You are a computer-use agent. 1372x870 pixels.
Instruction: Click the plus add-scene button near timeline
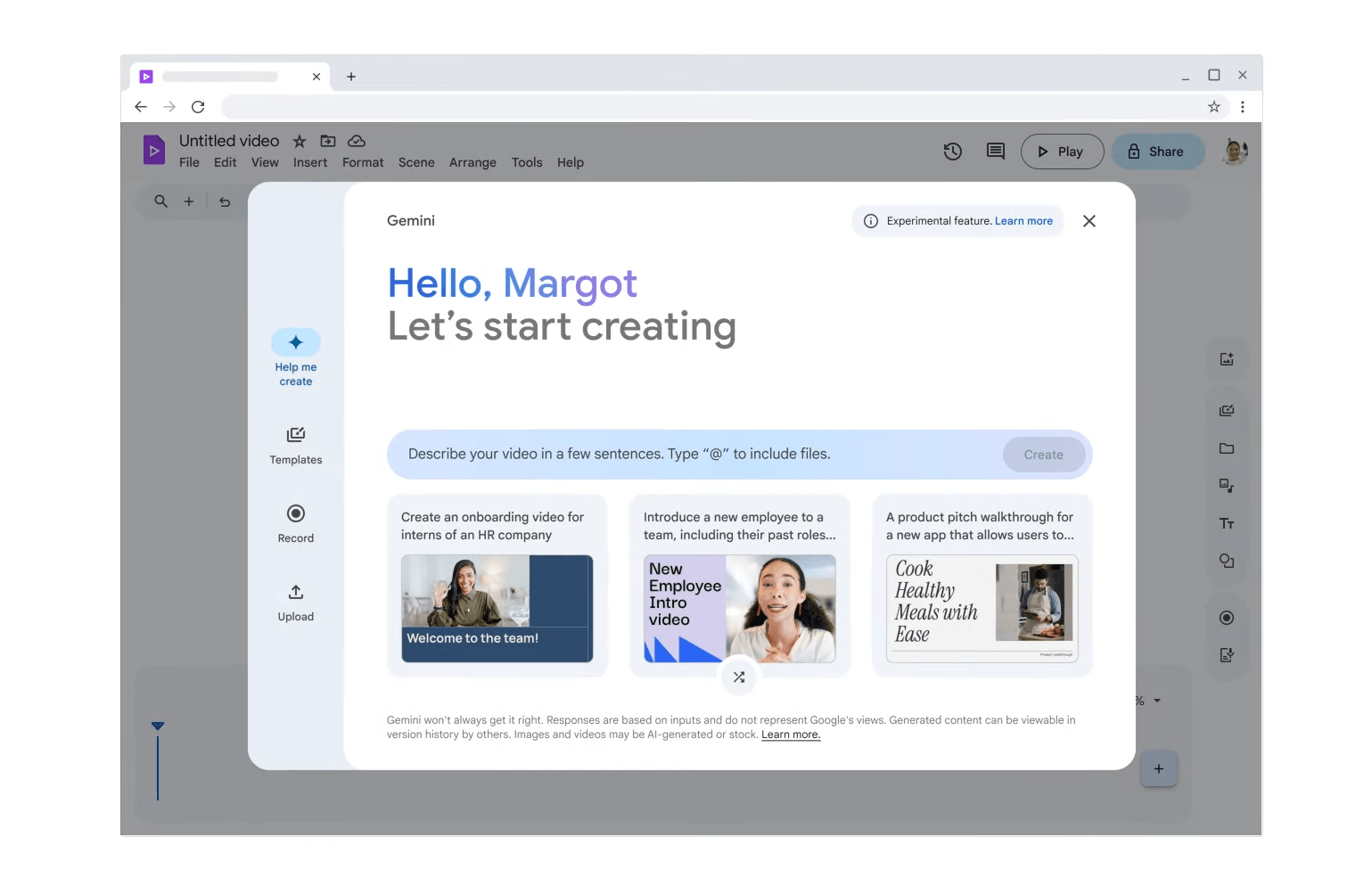pos(1159,768)
